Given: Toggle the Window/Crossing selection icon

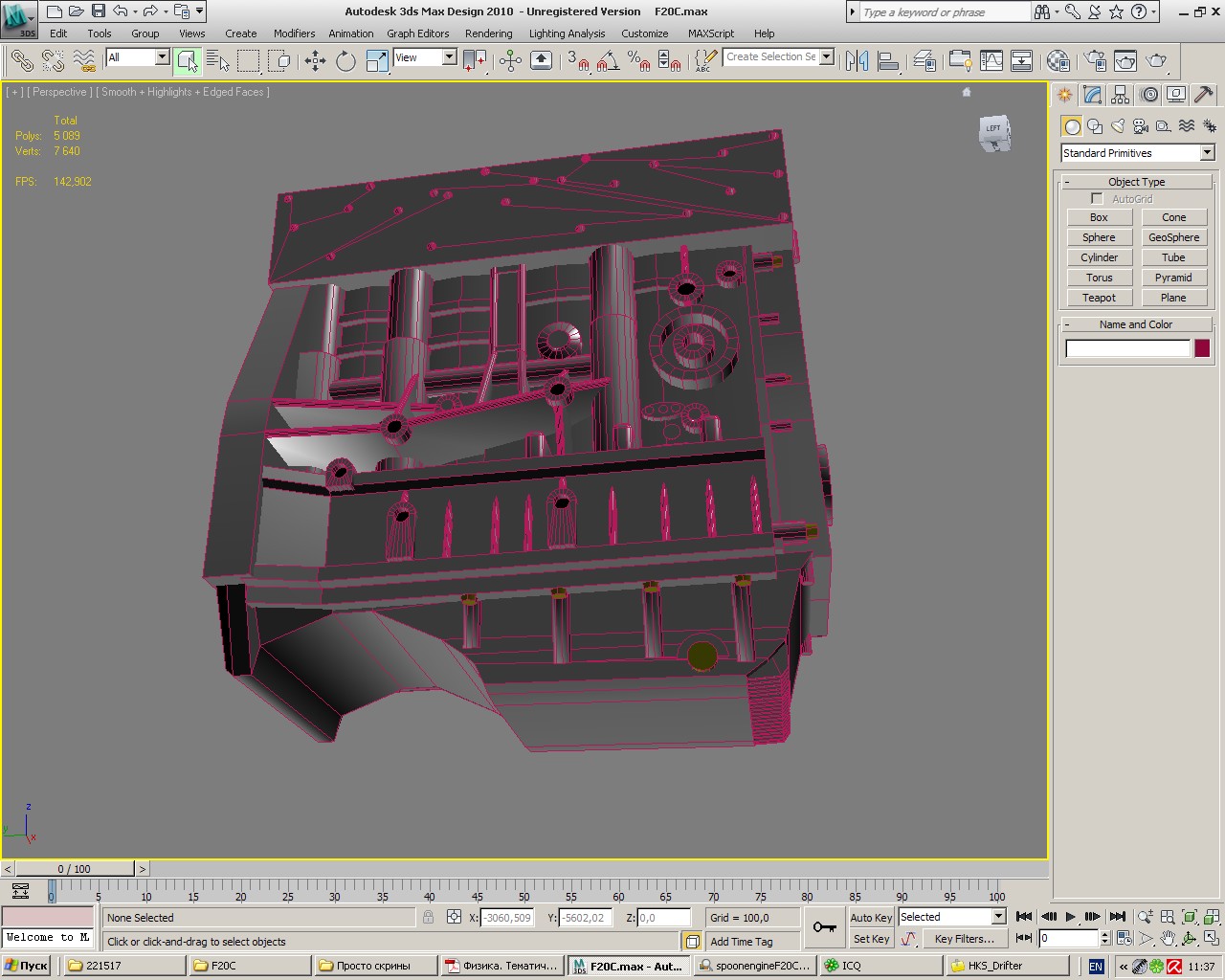Looking at the screenshot, I should (x=279, y=61).
